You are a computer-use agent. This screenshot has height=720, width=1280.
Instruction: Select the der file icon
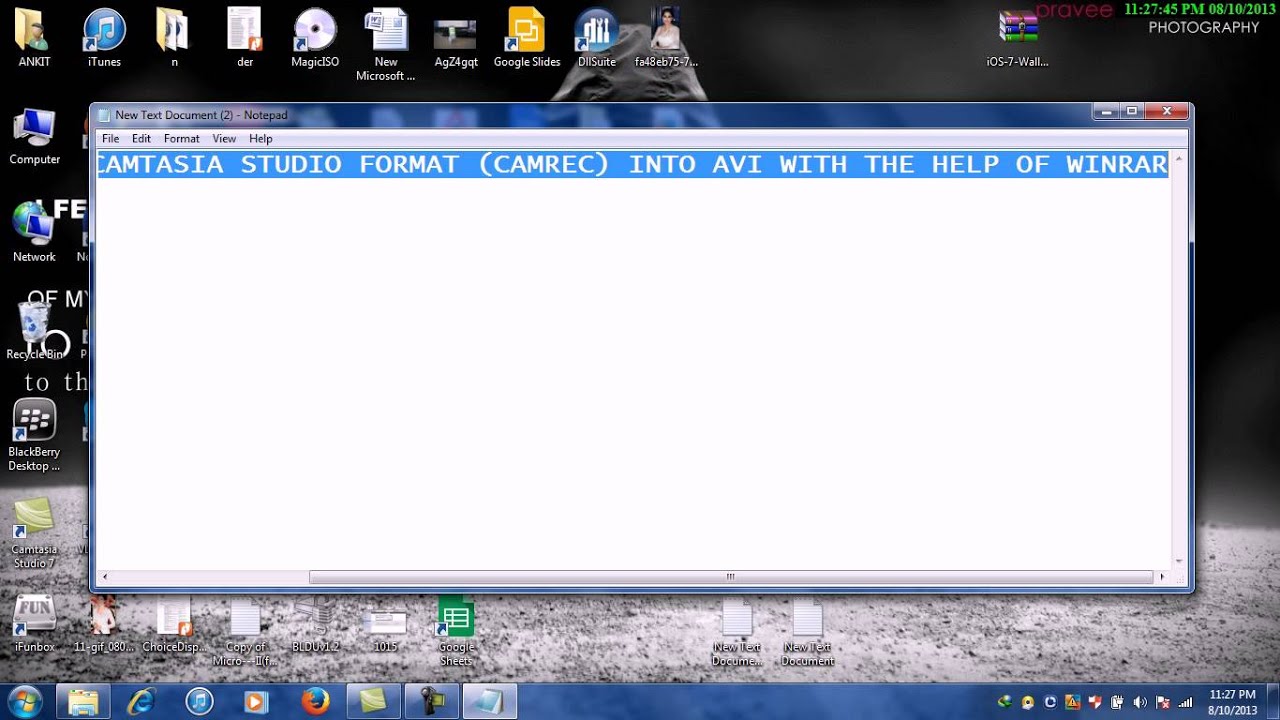(245, 38)
